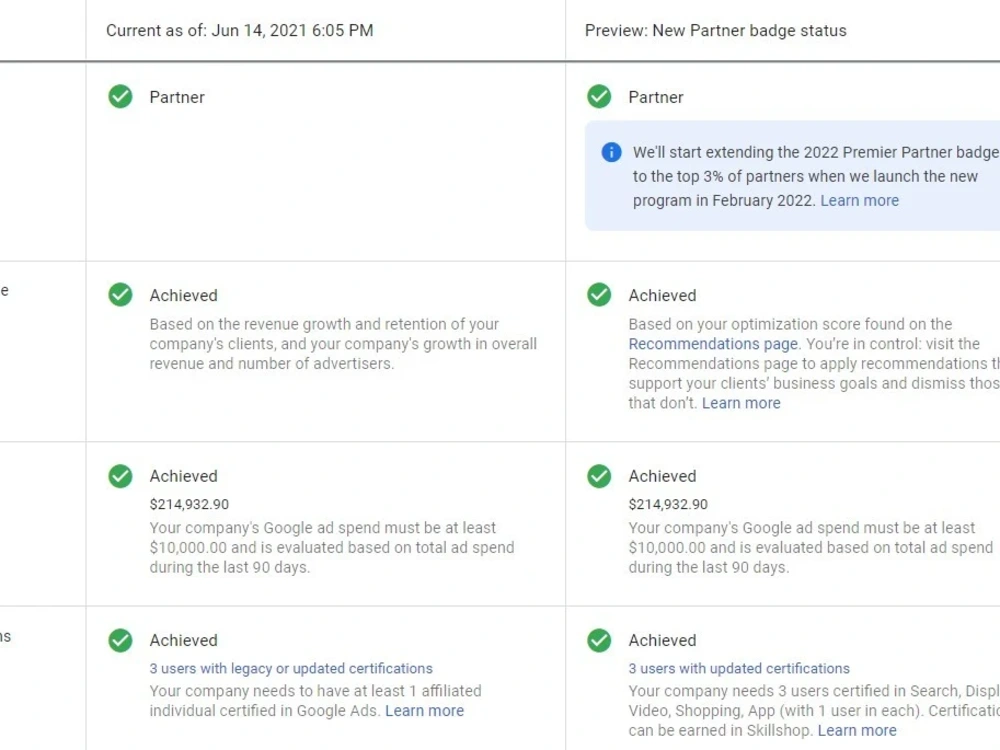This screenshot has height=750, width=1000.
Task: Click "Your company needs to have at least 1 affiliated" text
Action: pyautogui.click(x=316, y=691)
